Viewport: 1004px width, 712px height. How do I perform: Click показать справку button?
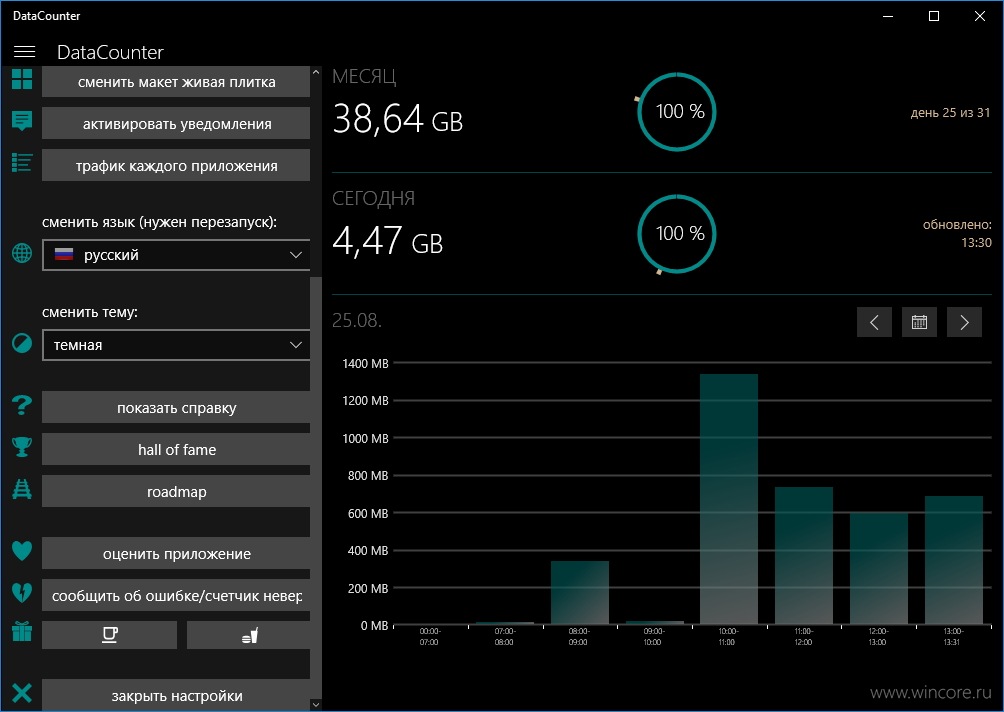click(176, 407)
